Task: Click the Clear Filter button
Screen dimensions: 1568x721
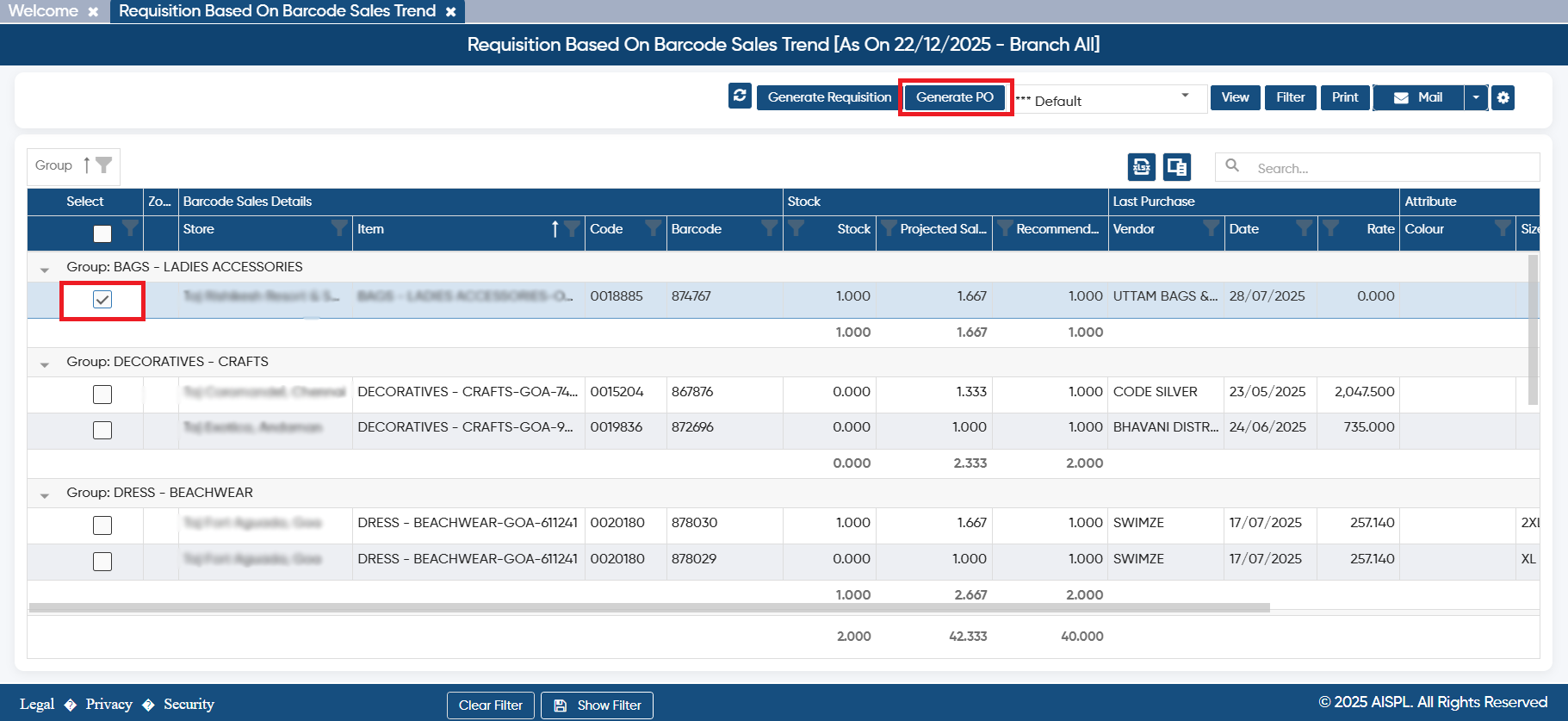Action: (x=491, y=705)
